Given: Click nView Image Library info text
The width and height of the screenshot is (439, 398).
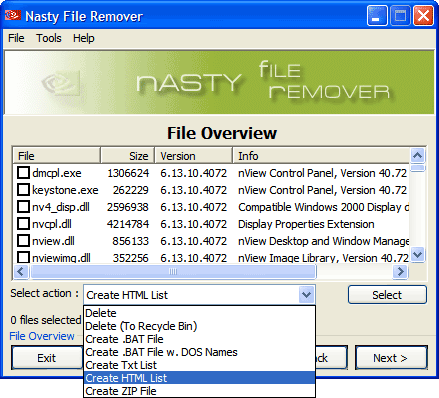Looking at the screenshot, I should click(x=323, y=258).
